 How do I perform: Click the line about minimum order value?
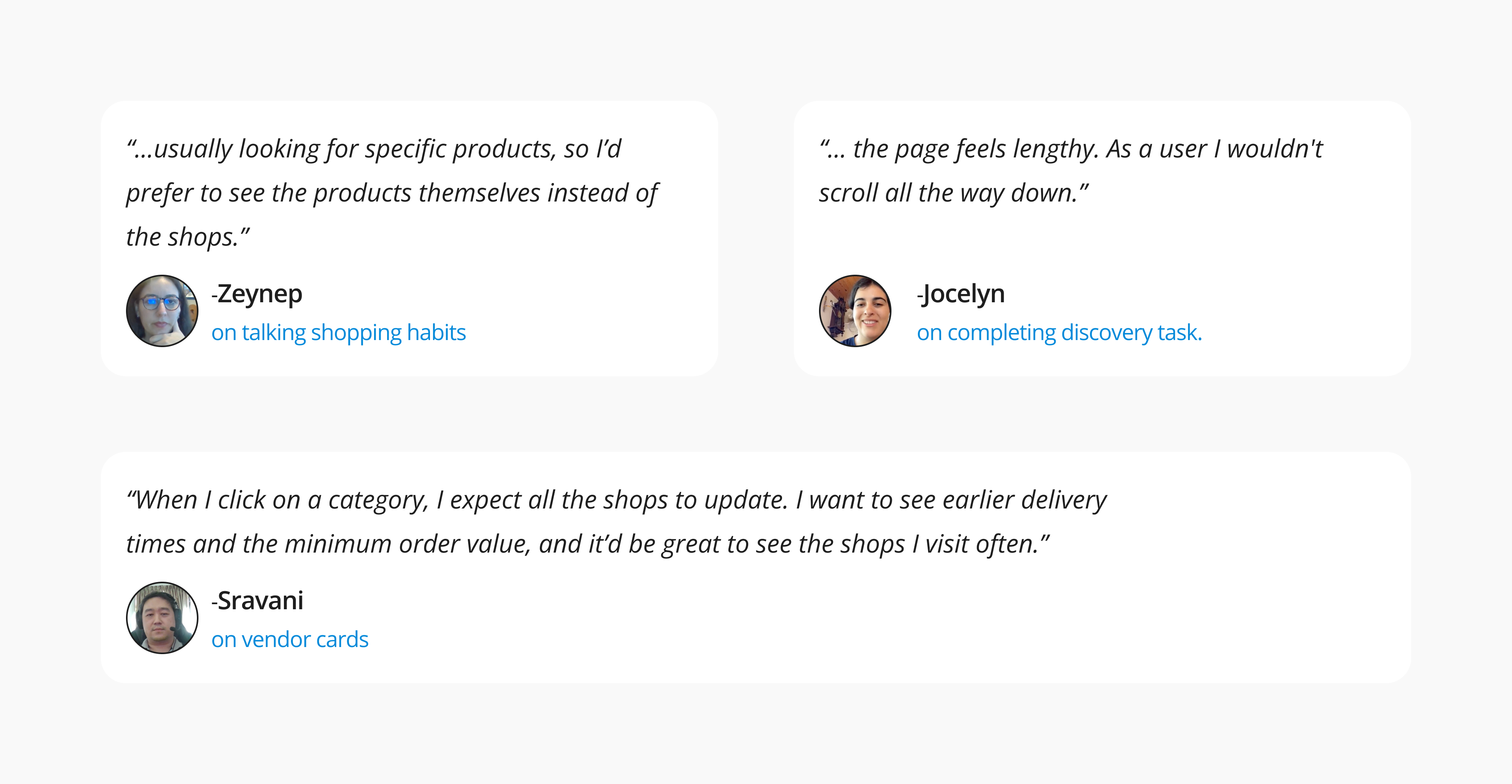click(x=587, y=544)
